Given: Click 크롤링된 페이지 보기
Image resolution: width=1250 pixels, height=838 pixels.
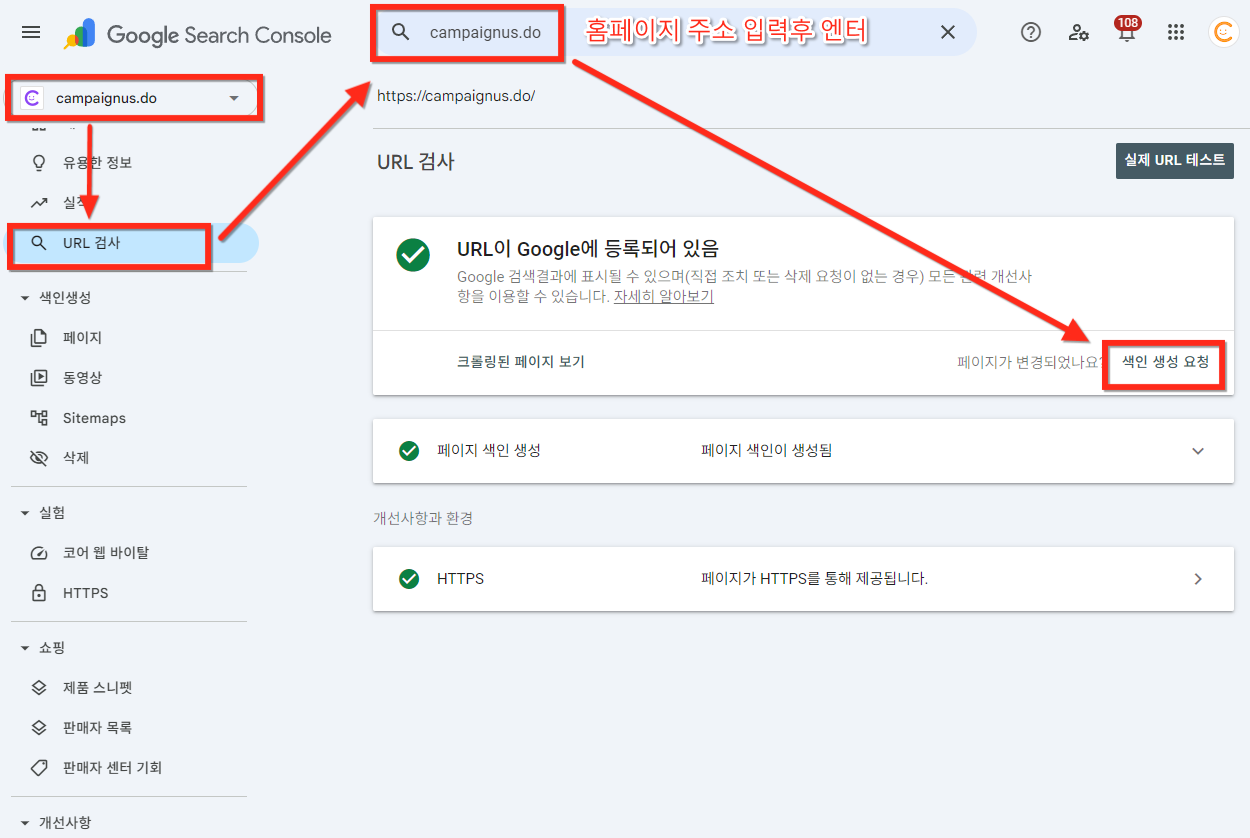Looking at the screenshot, I should coord(520,362).
